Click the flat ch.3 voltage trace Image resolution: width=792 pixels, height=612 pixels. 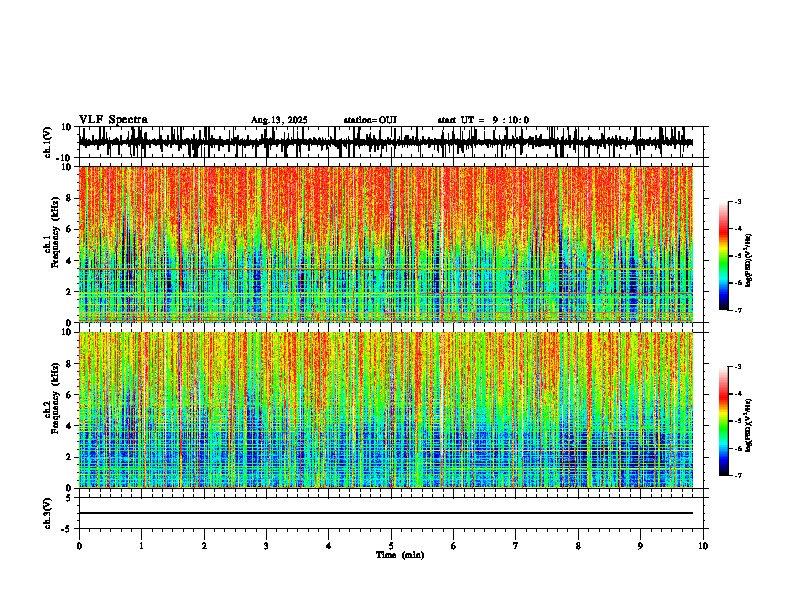(386, 513)
